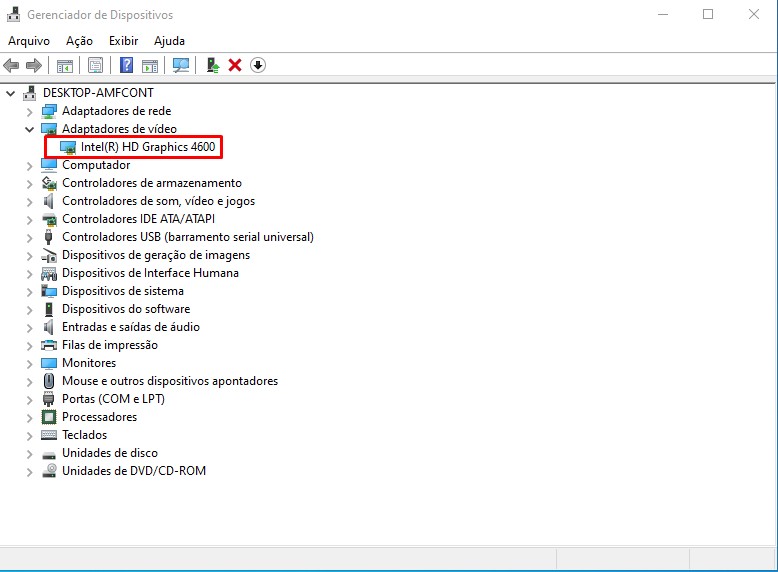778x572 pixels.
Task: Expand Dispositivos de sistema node
Action: 29,291
